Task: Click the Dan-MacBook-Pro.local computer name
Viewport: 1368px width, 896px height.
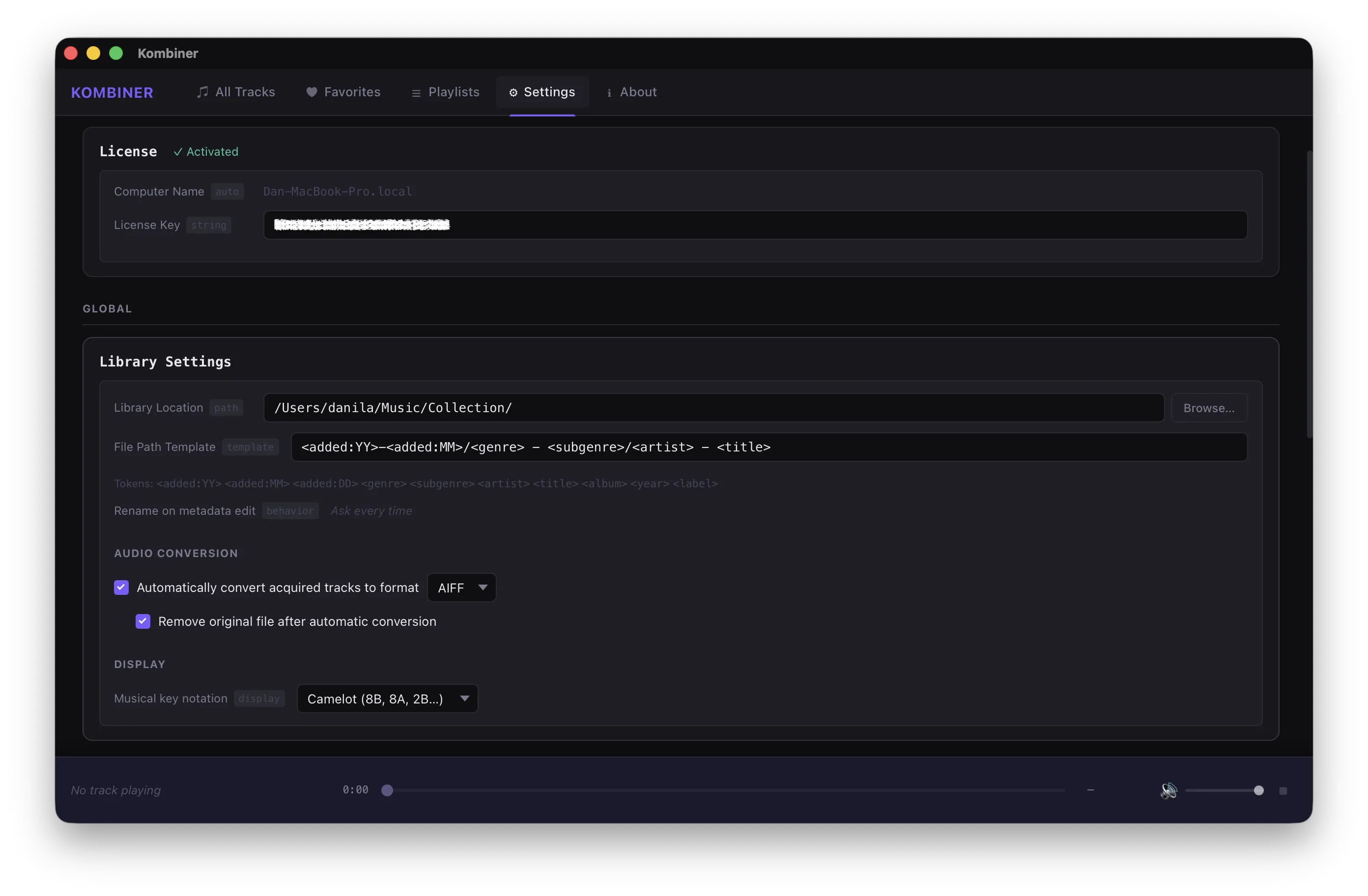Action: pos(338,191)
